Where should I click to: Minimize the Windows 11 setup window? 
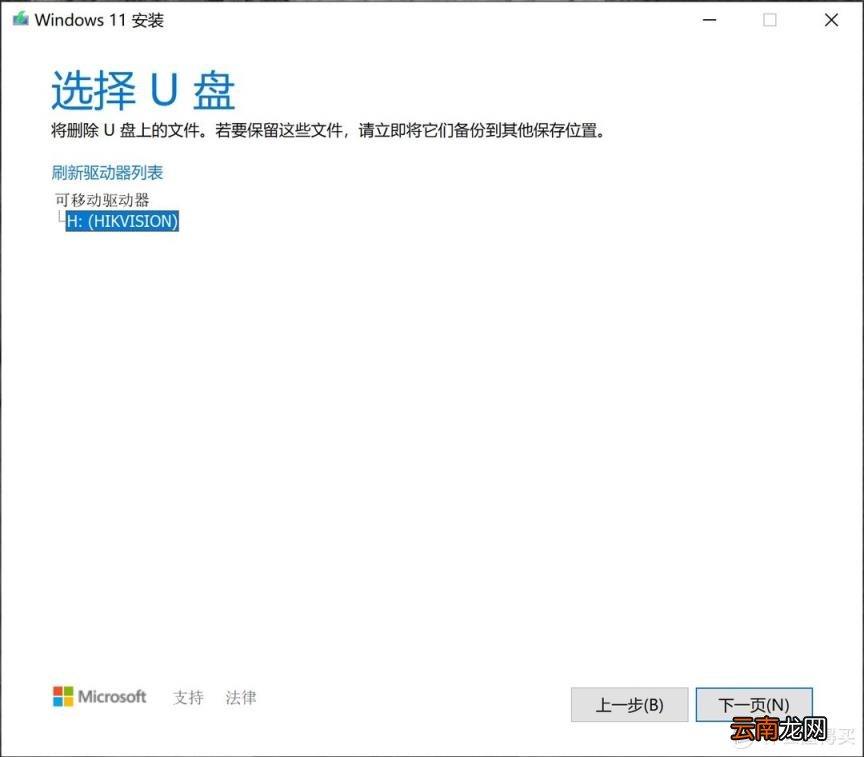point(710,20)
